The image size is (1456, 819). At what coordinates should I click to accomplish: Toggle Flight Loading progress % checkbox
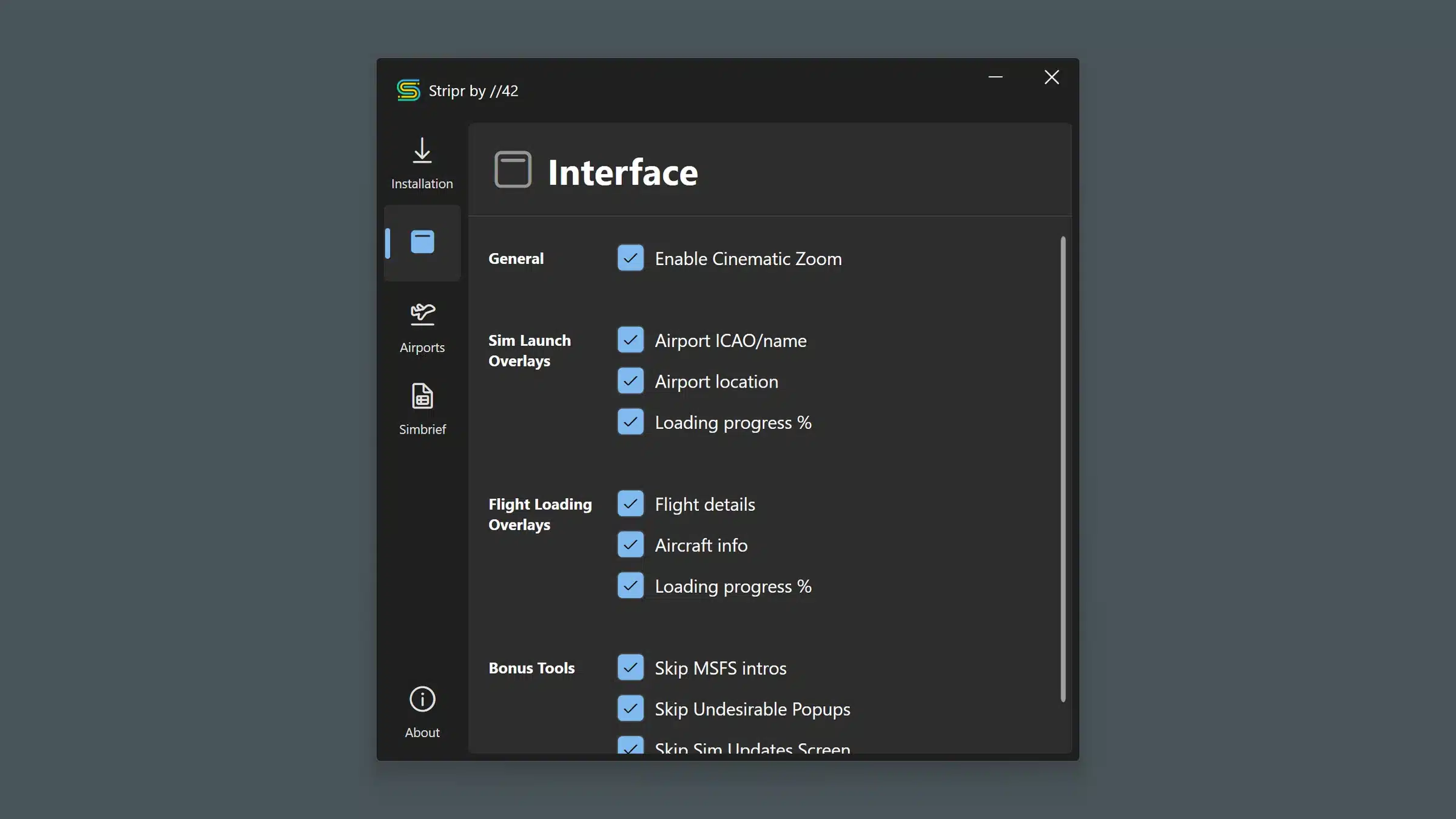(x=630, y=585)
